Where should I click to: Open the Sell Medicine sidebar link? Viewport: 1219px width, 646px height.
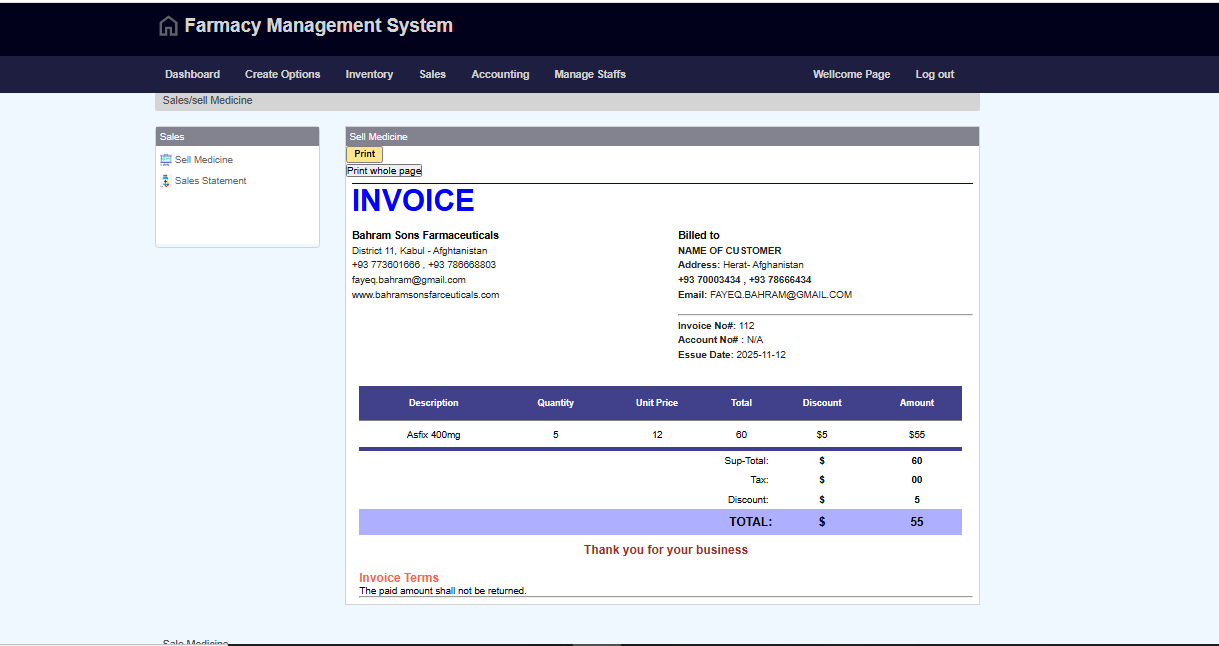point(204,160)
